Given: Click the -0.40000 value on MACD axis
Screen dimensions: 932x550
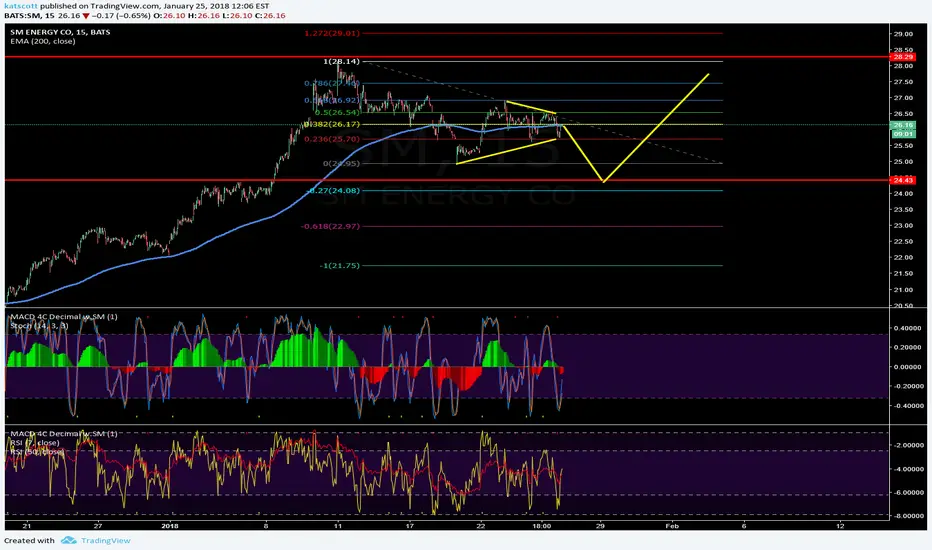Looking at the screenshot, I should pyautogui.click(x=908, y=406).
